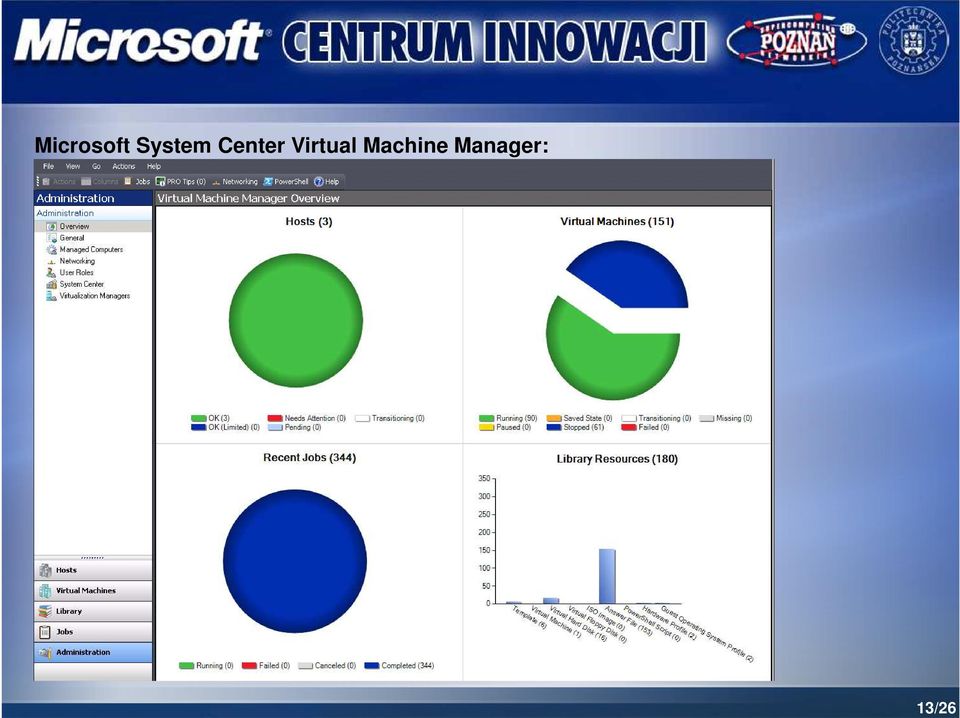Image resolution: width=960 pixels, height=718 pixels.
Task: Click the green Running (90) legend swatch
Action: click(486, 419)
